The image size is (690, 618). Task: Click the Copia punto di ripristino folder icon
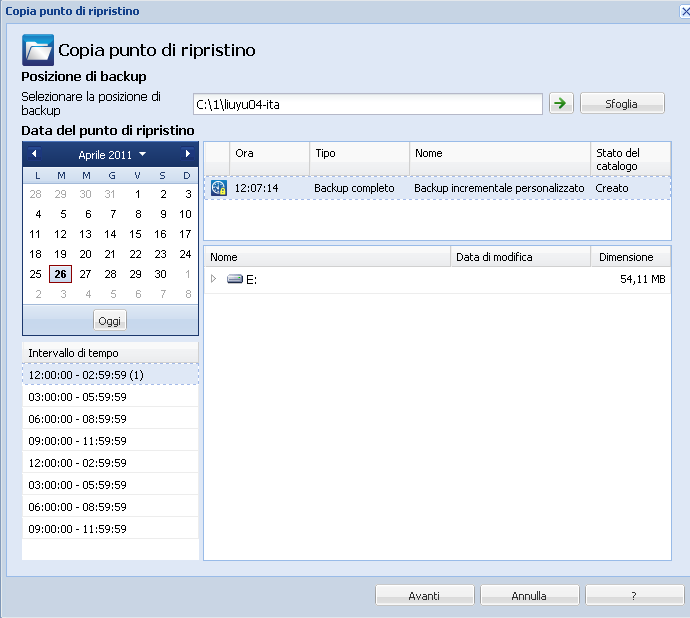tap(37, 49)
